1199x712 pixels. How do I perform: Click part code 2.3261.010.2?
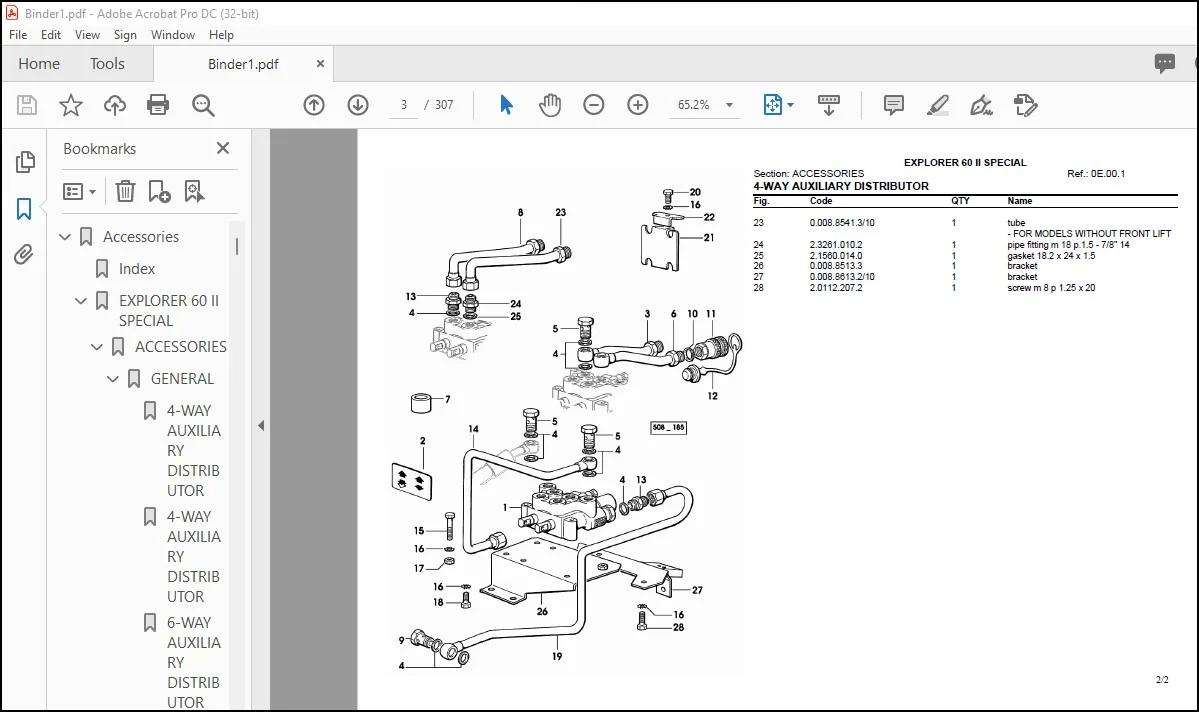click(x=836, y=245)
